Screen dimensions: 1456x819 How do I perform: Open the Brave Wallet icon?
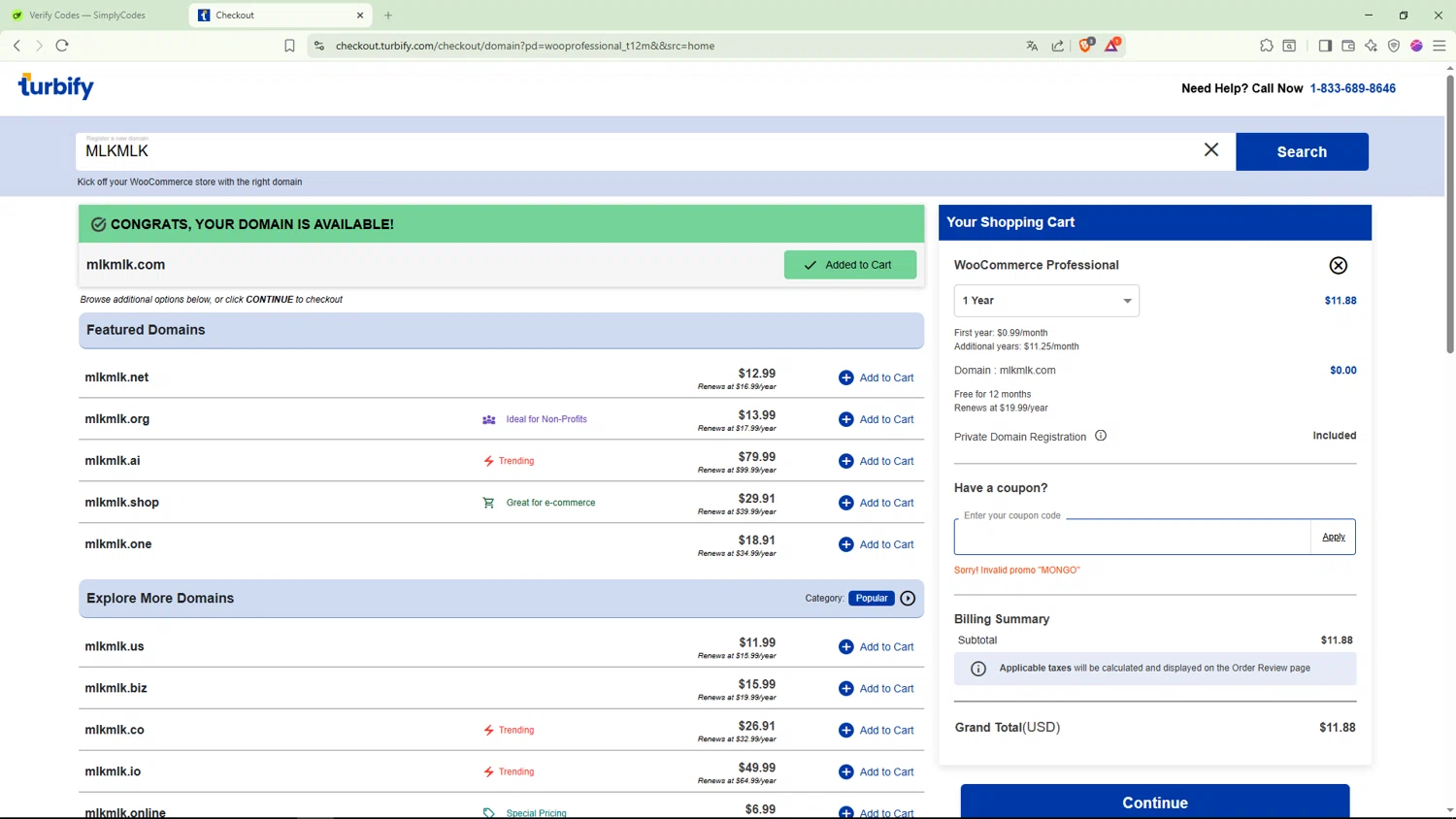pyautogui.click(x=1348, y=46)
